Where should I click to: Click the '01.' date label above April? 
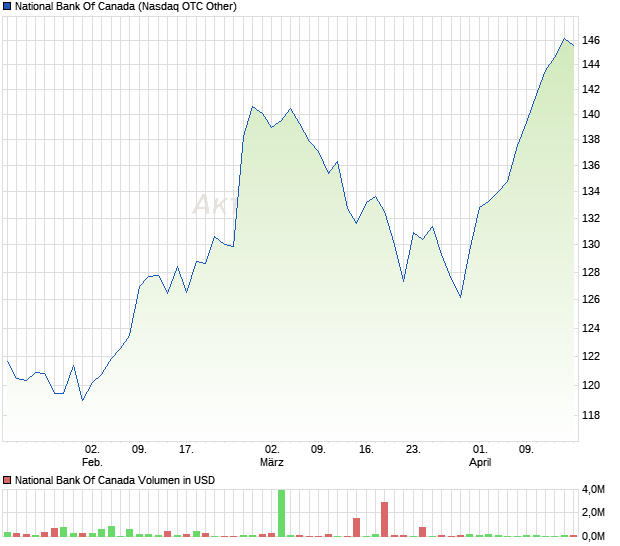pyautogui.click(x=480, y=450)
